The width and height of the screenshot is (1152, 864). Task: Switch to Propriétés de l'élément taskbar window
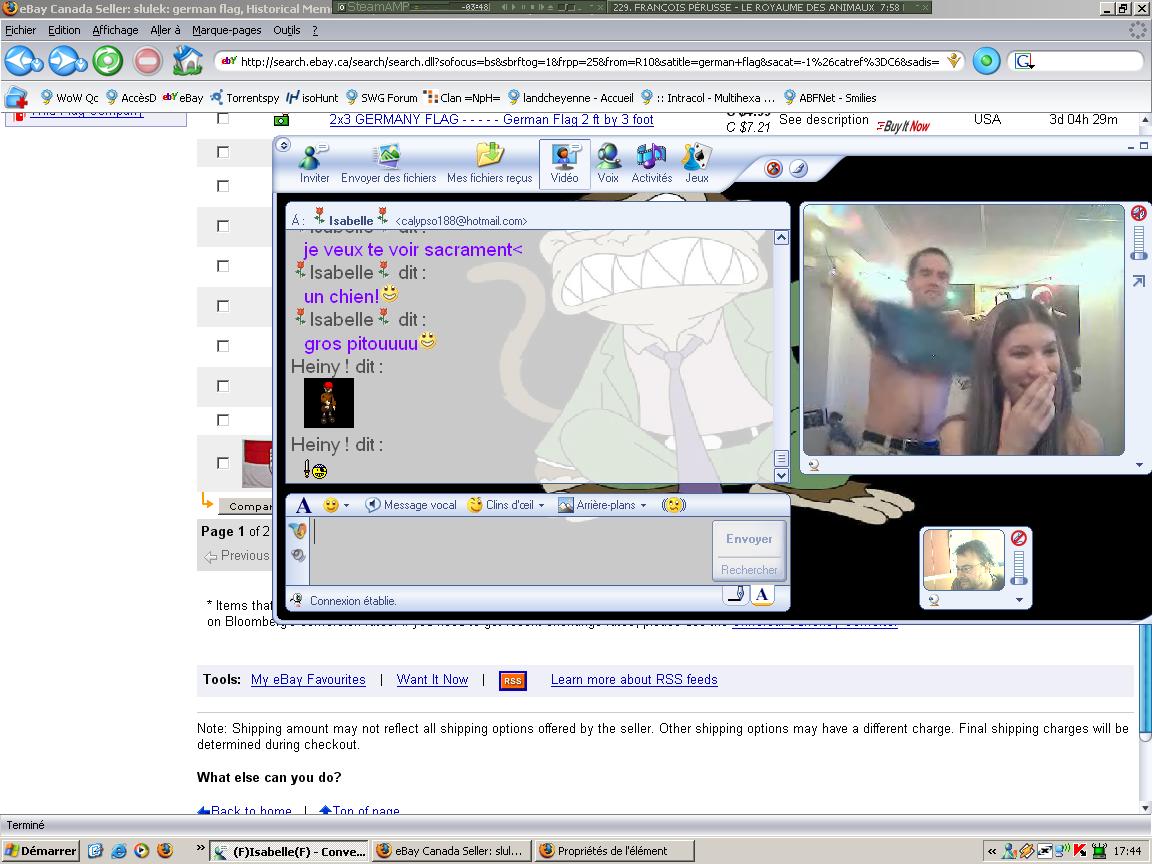[614, 851]
